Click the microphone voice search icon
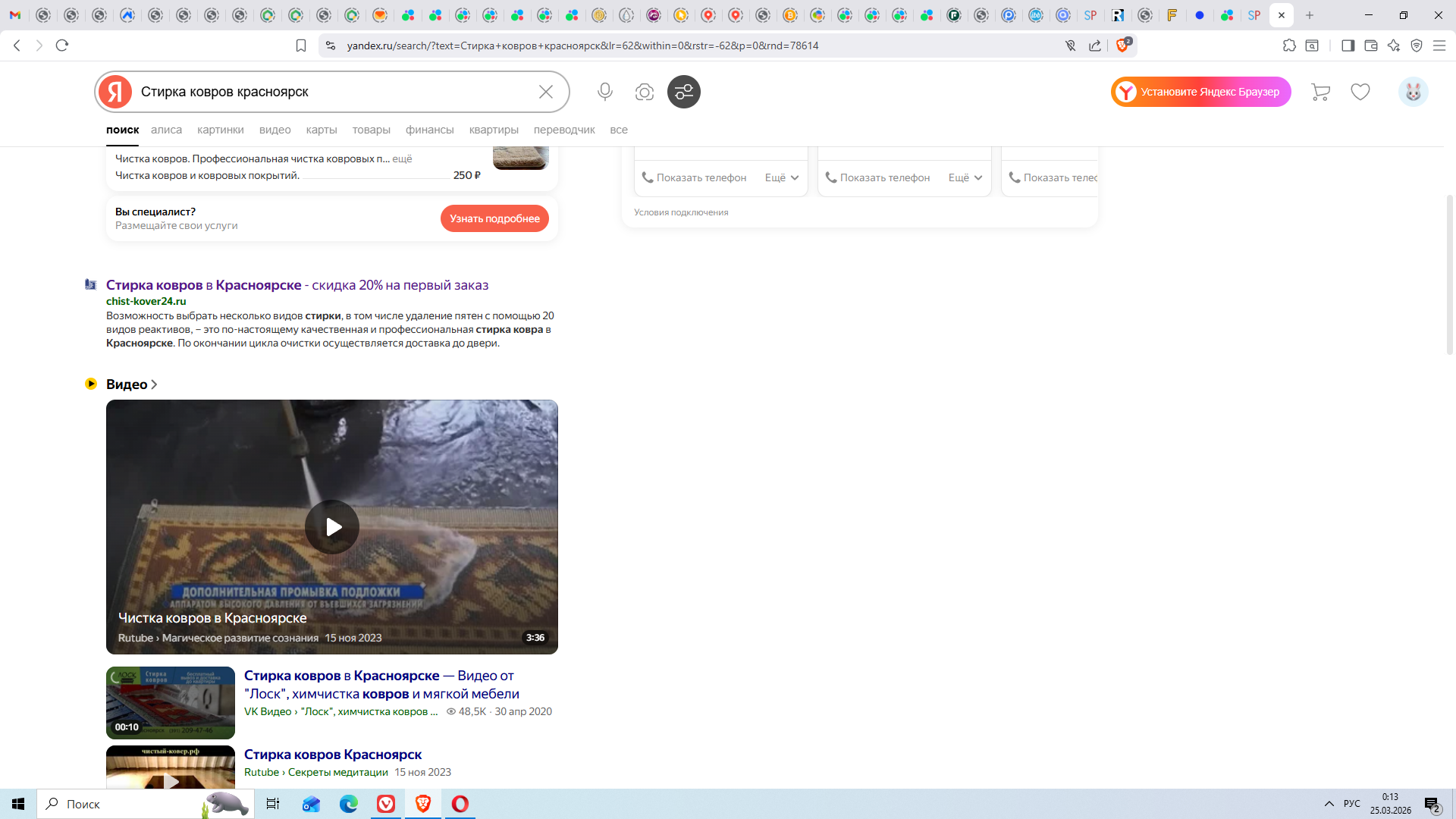This screenshot has height=819, width=1456. tap(604, 92)
